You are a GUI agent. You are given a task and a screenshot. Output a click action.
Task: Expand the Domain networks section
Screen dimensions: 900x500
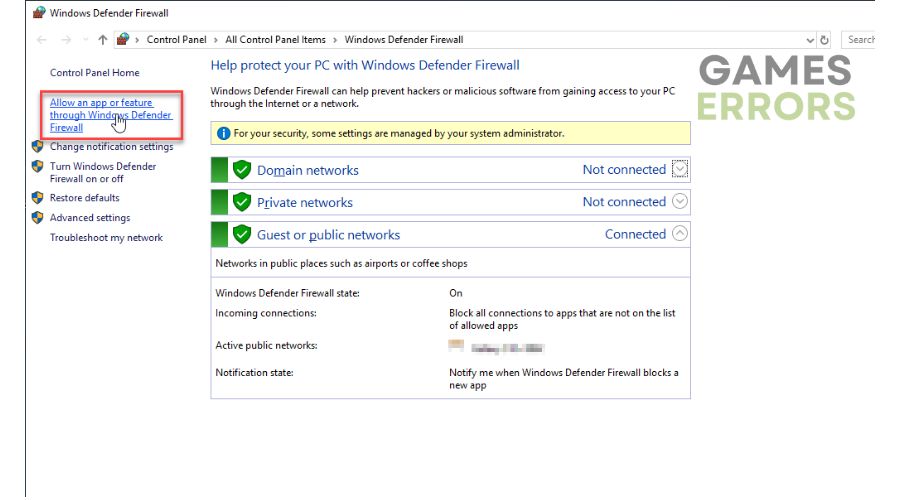pyautogui.click(x=680, y=169)
